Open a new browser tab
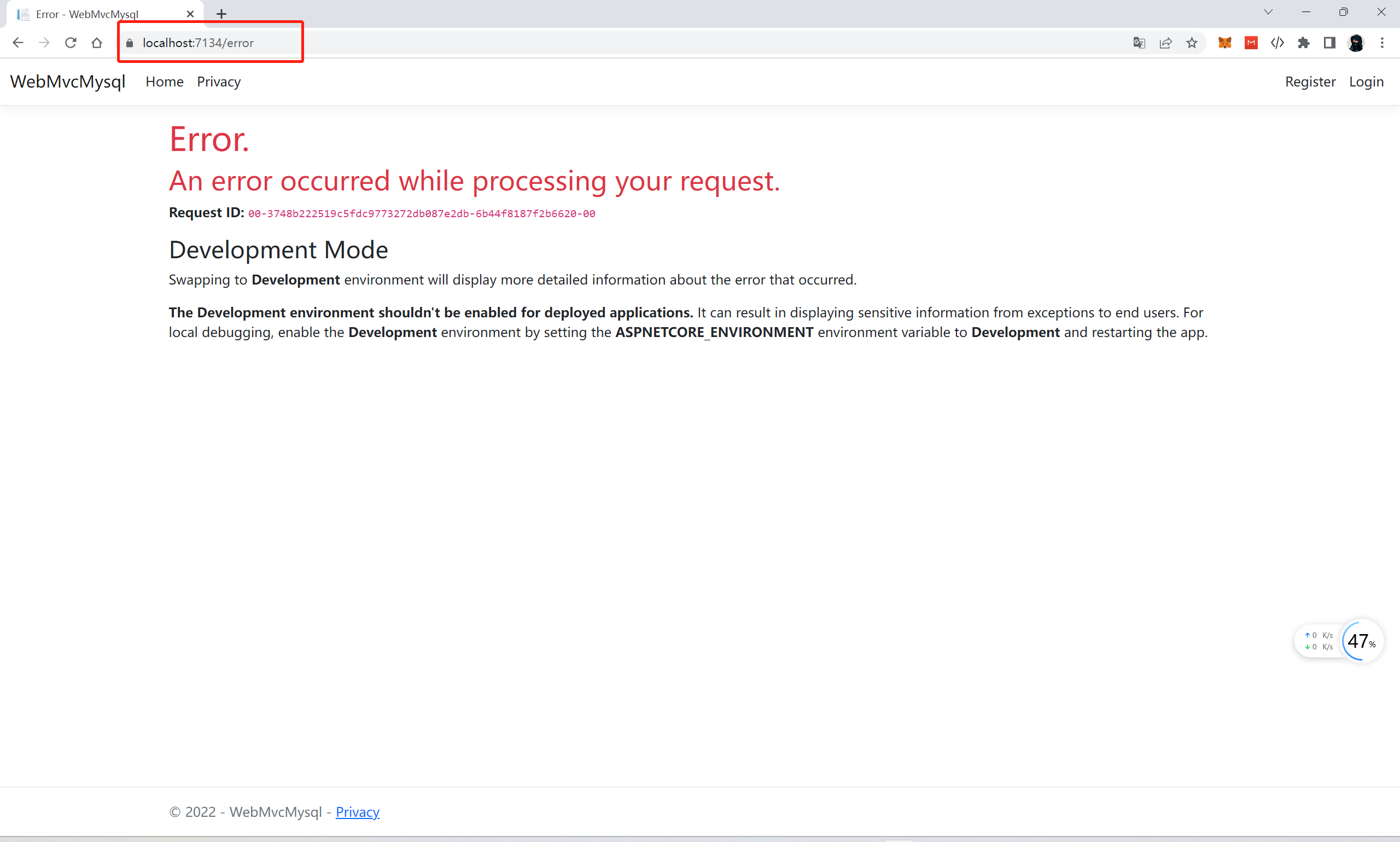Viewport: 1400px width, 842px height. pos(221,14)
